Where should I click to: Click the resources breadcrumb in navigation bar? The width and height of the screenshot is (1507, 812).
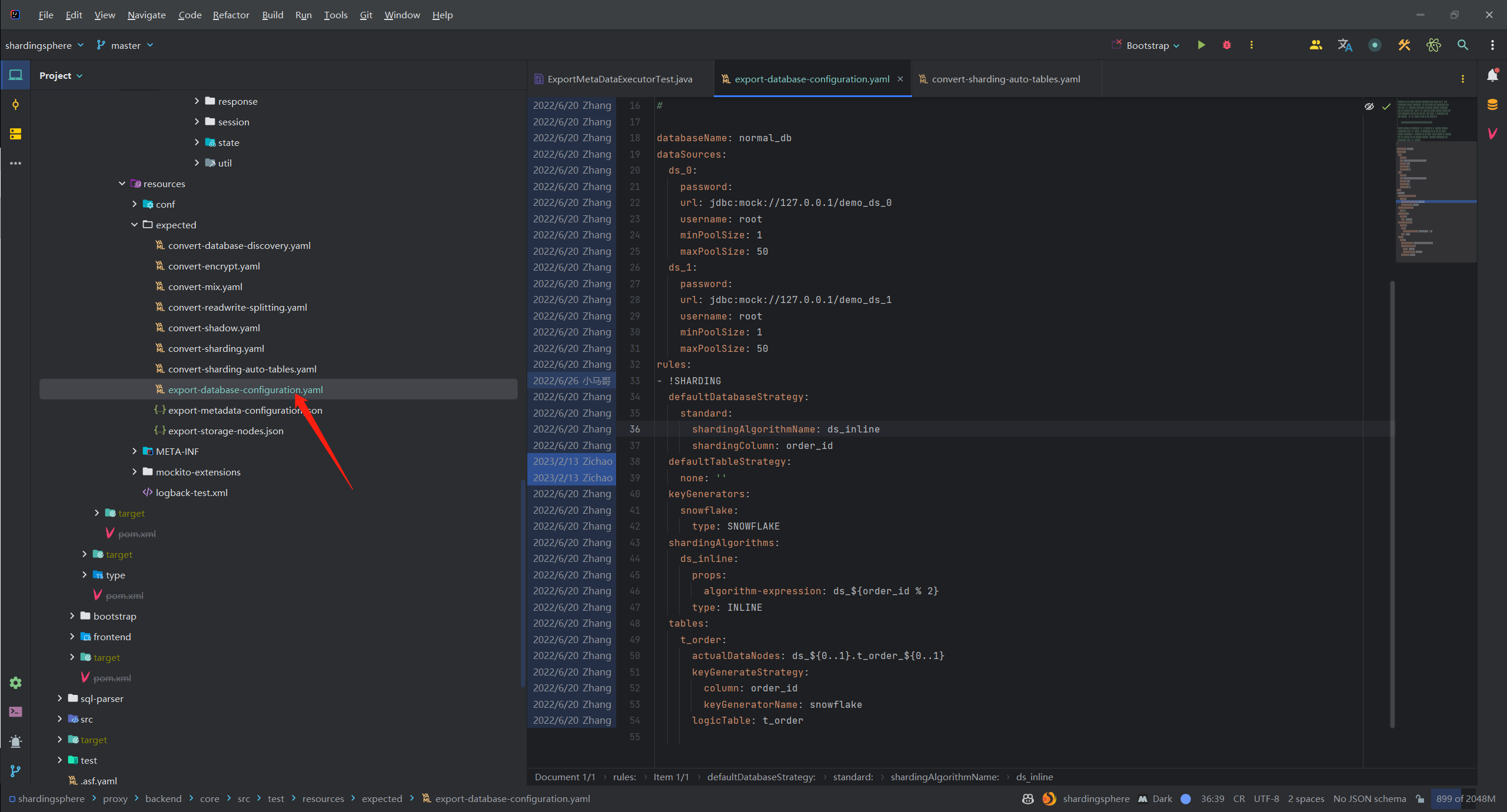[322, 798]
